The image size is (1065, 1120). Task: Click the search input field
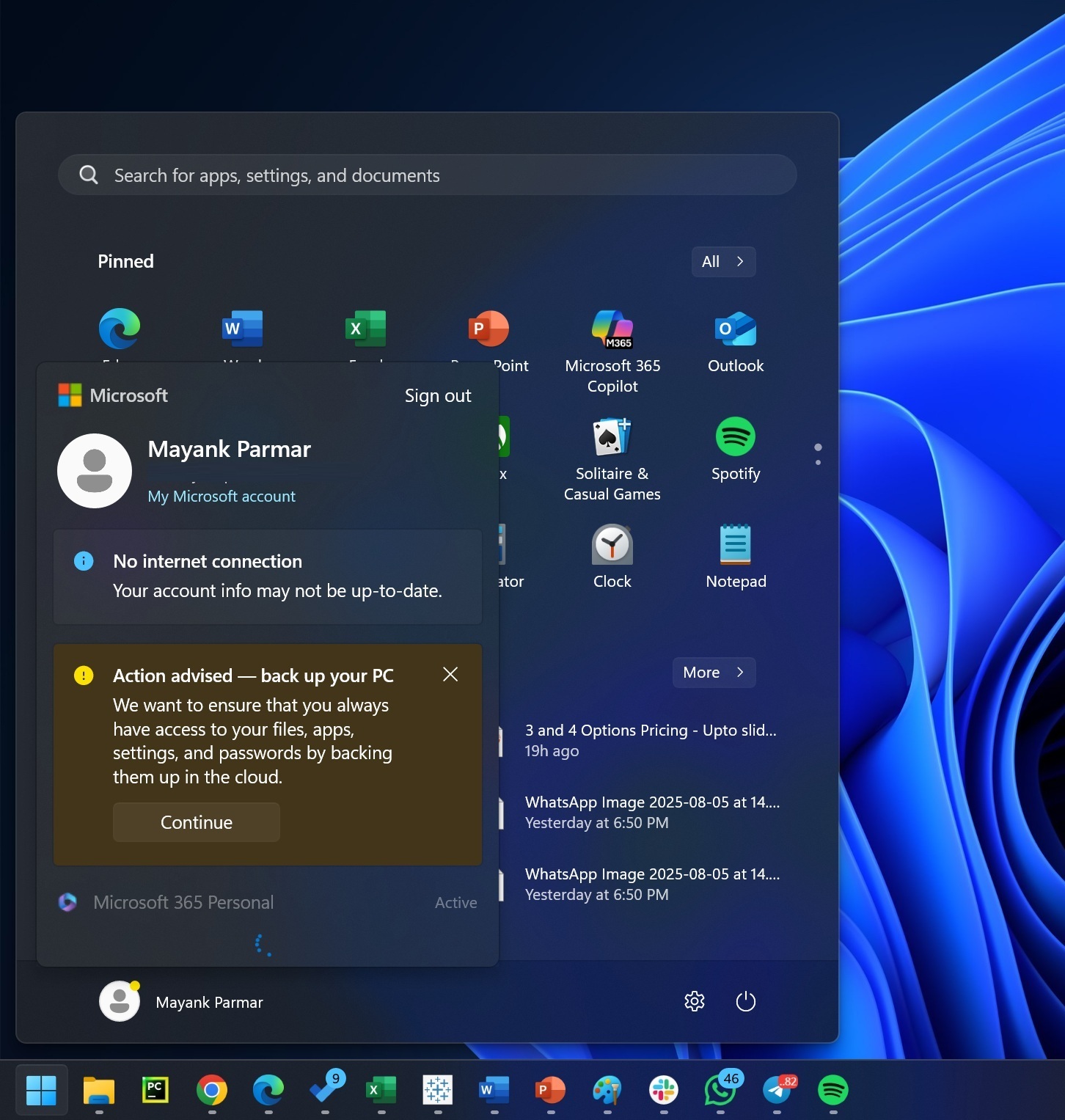click(x=428, y=175)
